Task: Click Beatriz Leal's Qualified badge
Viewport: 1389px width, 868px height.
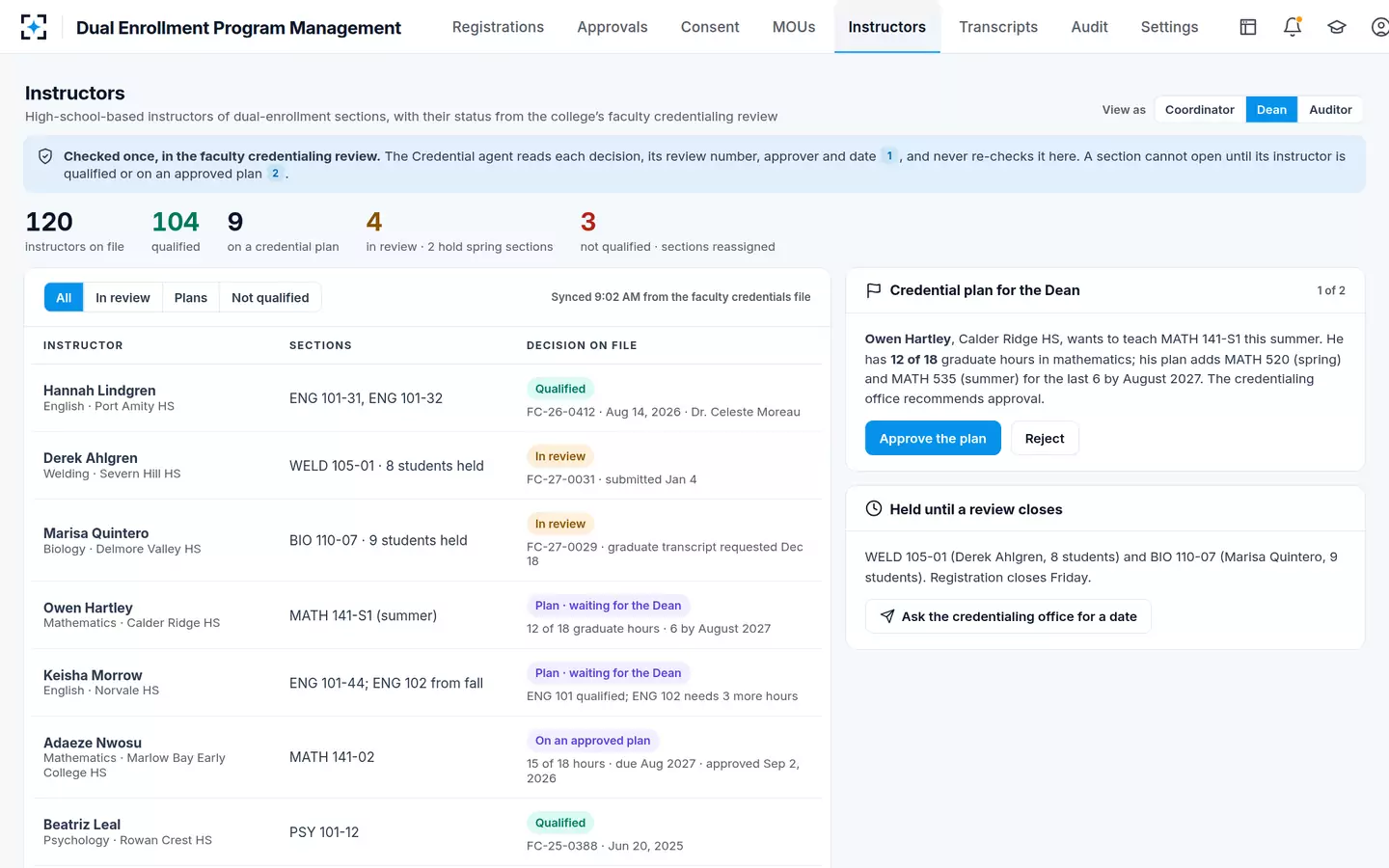Action: 560,823
